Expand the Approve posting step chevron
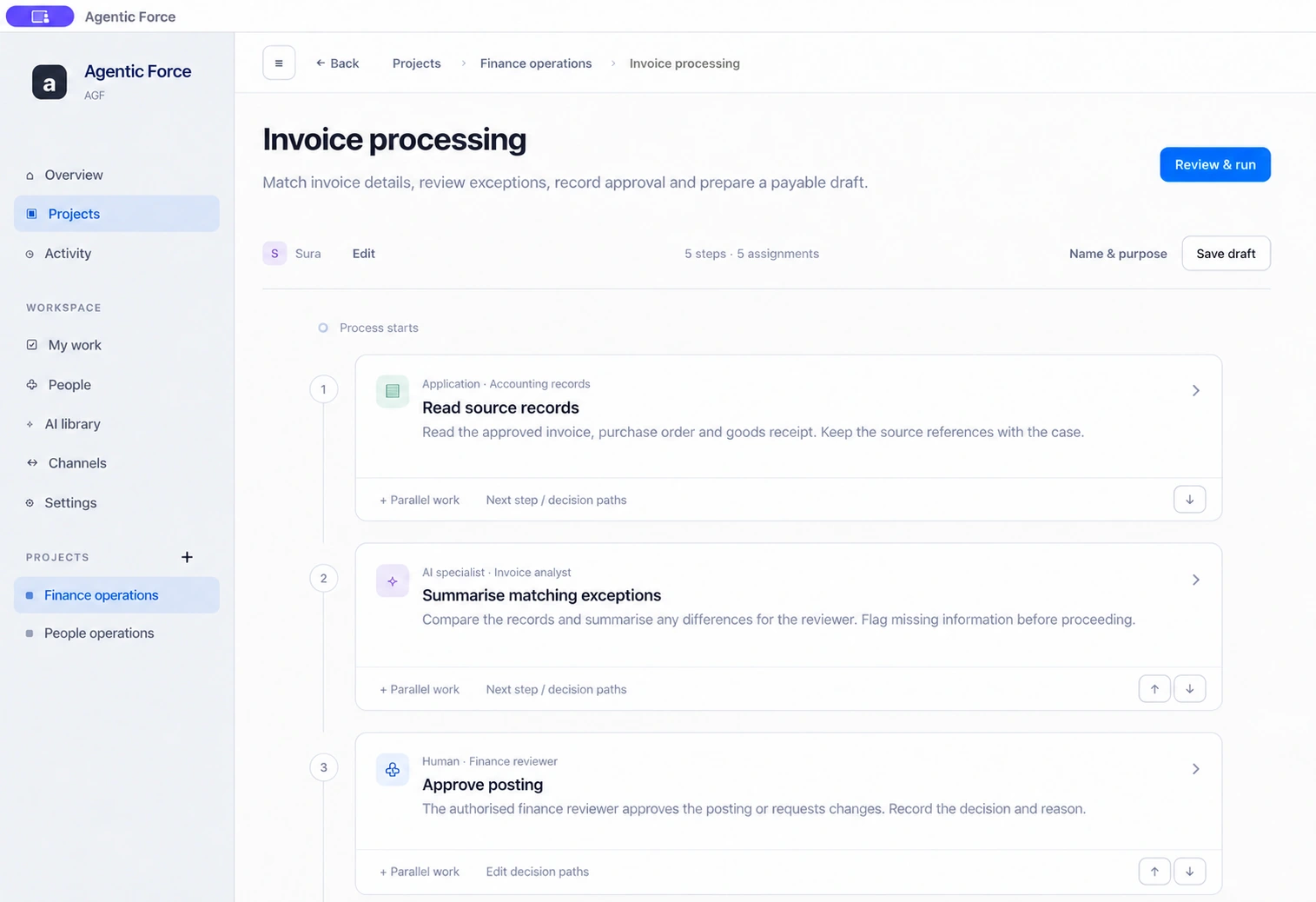Image resolution: width=1316 pixels, height=902 pixels. point(1196,769)
